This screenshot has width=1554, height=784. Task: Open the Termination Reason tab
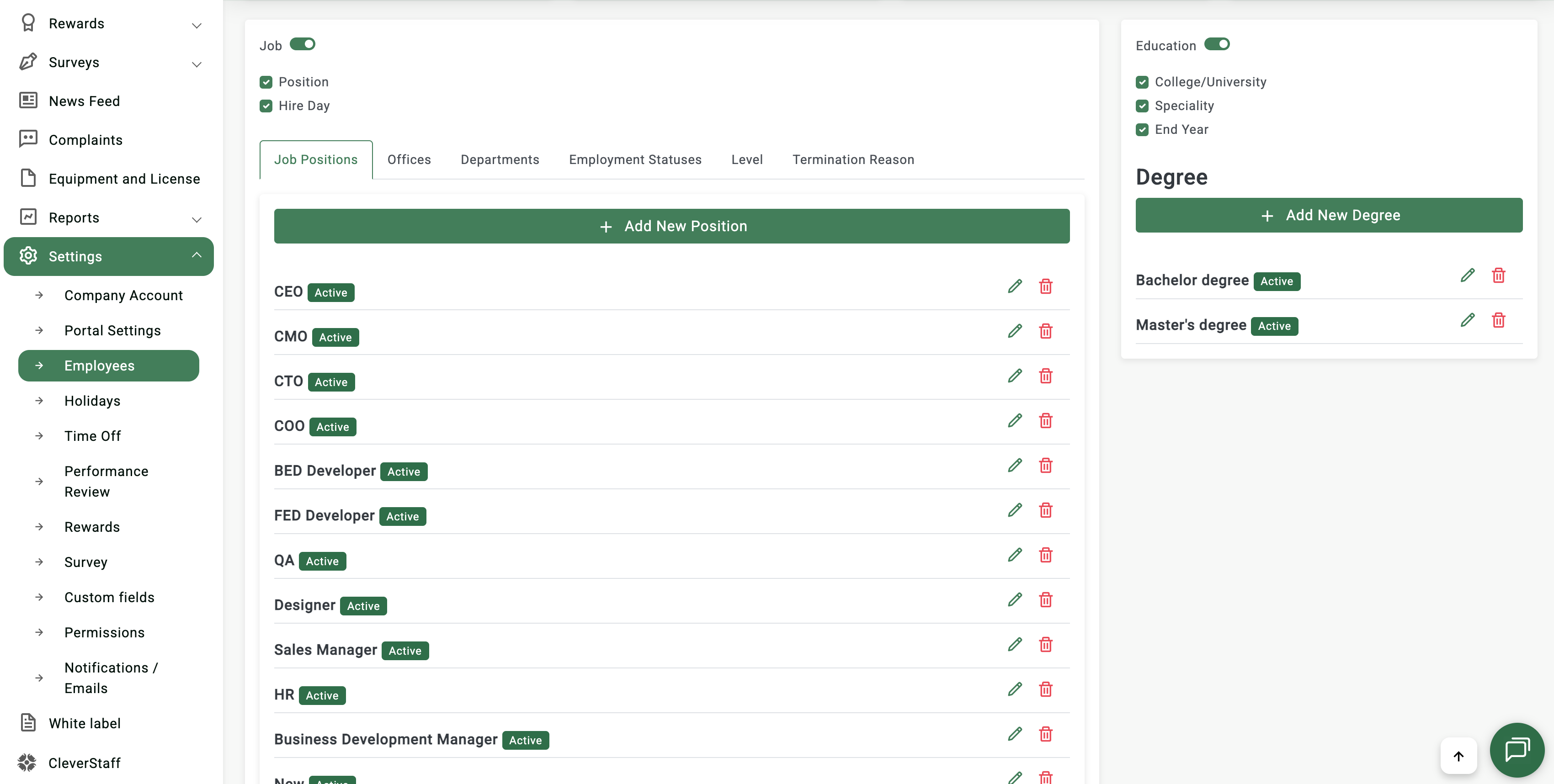[853, 160]
